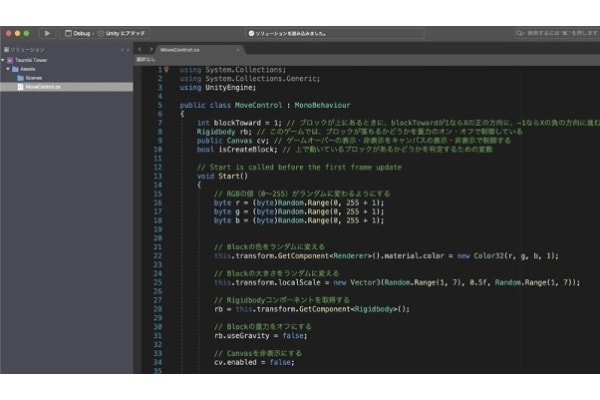Click the ソリューションを読み込みました status message

pyautogui.click(x=291, y=34)
